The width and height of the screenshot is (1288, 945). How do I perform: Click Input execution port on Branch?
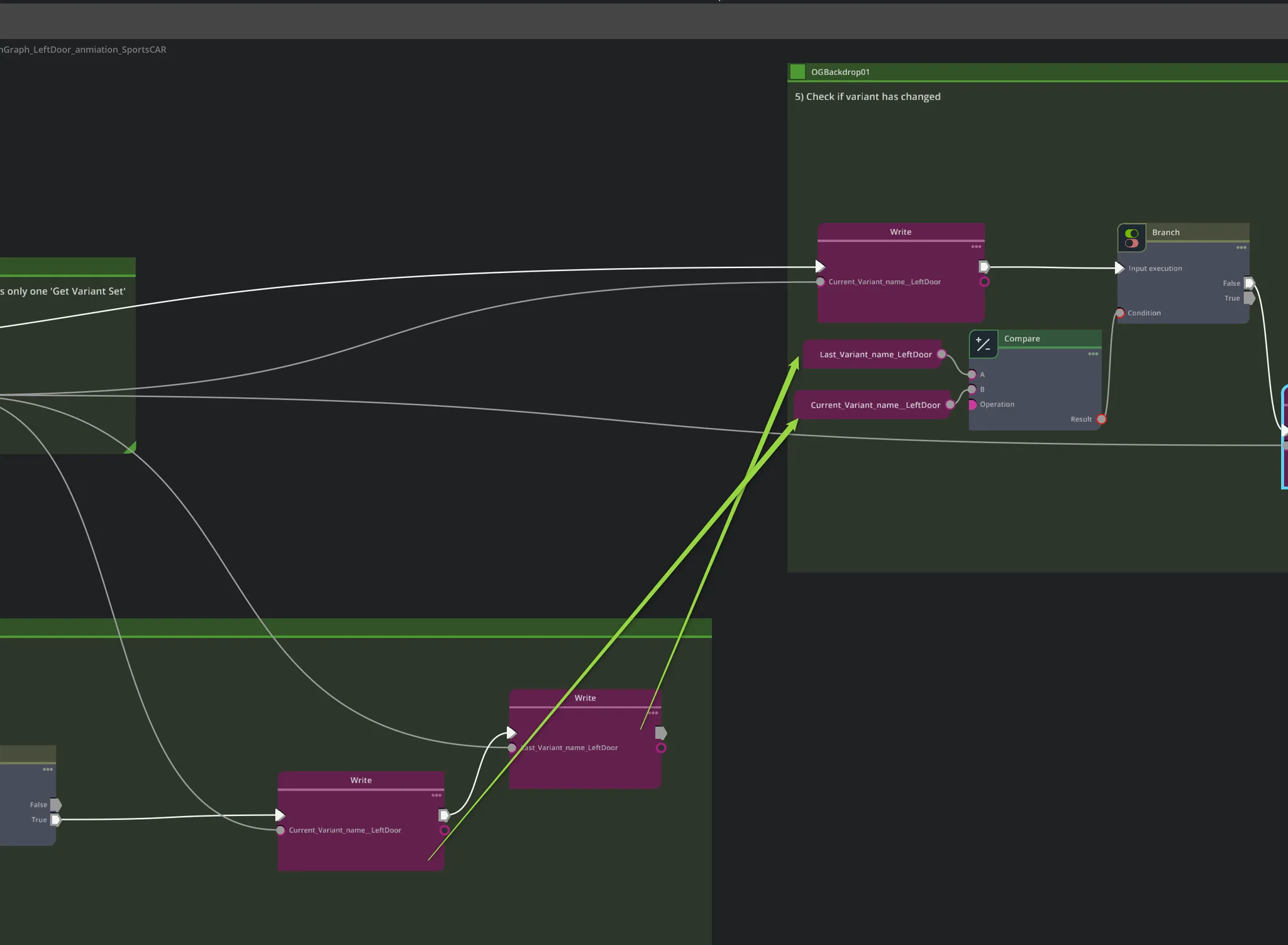(x=1119, y=268)
